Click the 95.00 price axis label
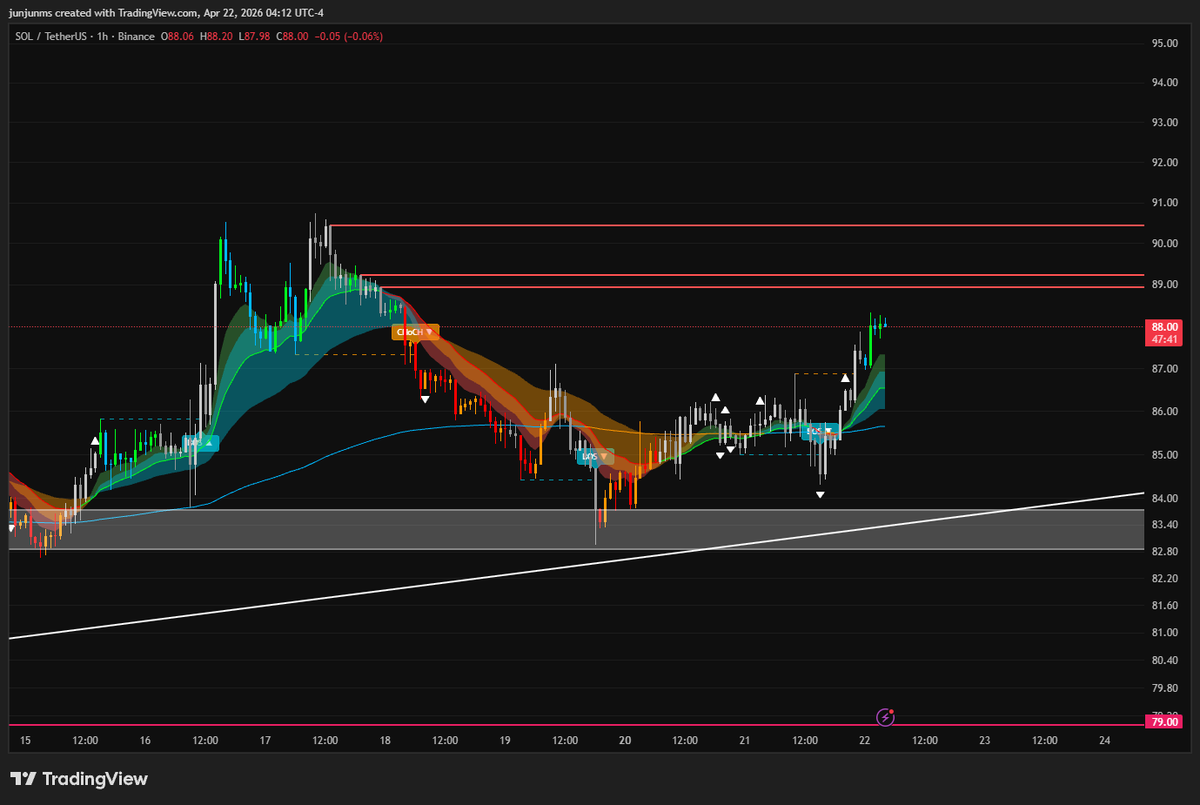The height and width of the screenshot is (805, 1200). (x=1164, y=44)
